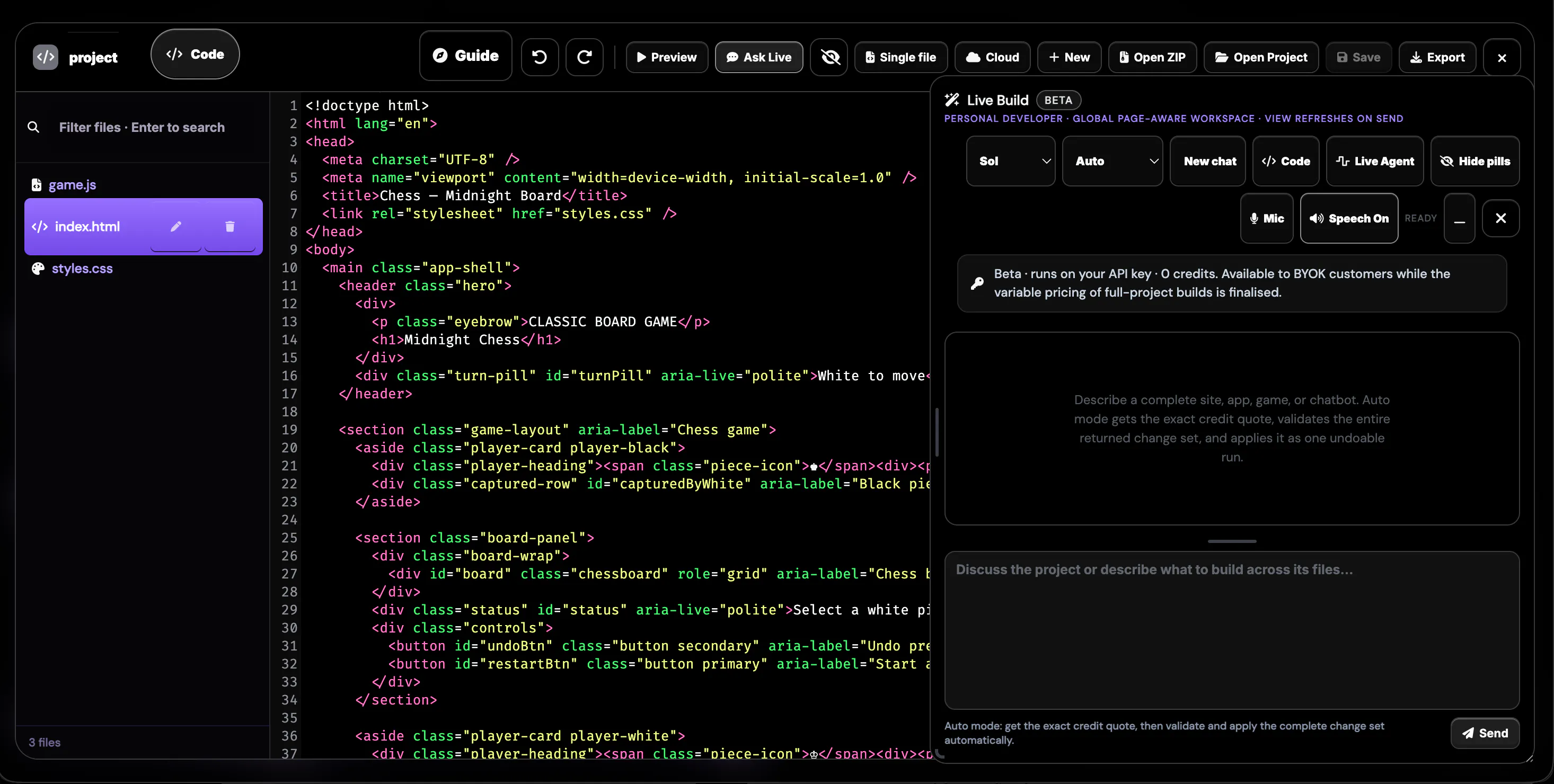Focus the Filter files search field
Viewport: 1554px width, 784px height.
point(157,127)
